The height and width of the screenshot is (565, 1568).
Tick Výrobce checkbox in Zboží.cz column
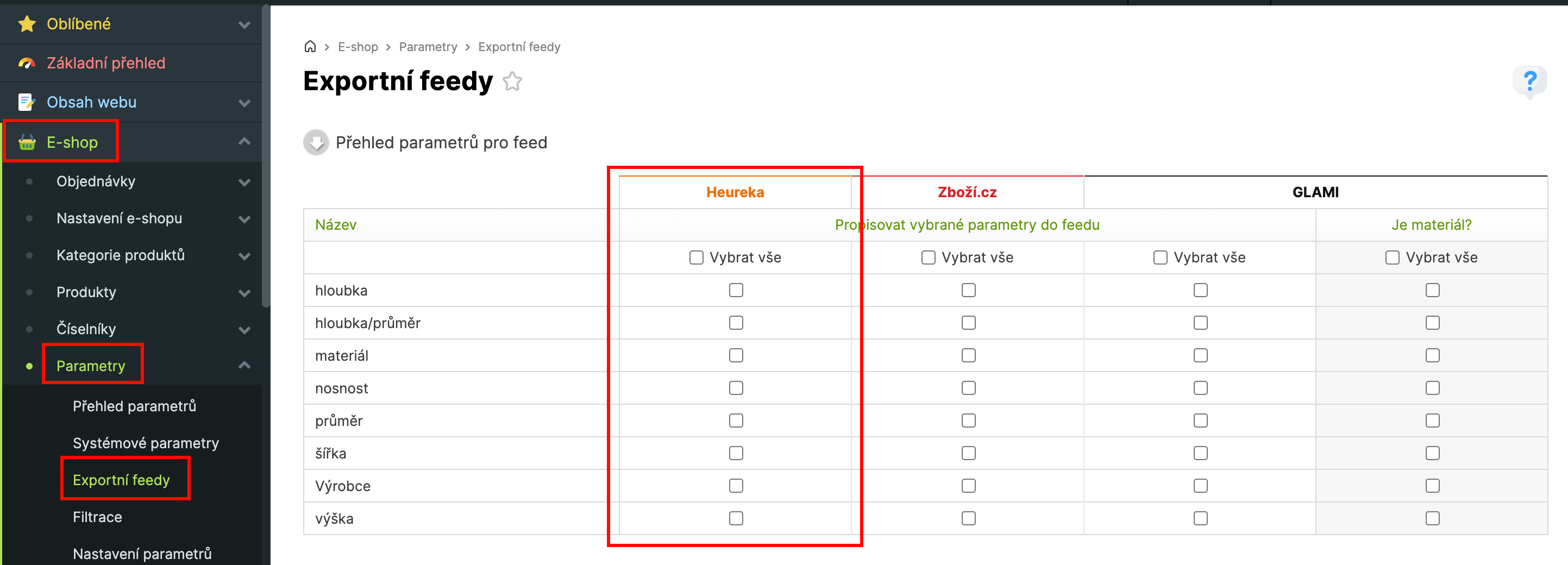[968, 486]
